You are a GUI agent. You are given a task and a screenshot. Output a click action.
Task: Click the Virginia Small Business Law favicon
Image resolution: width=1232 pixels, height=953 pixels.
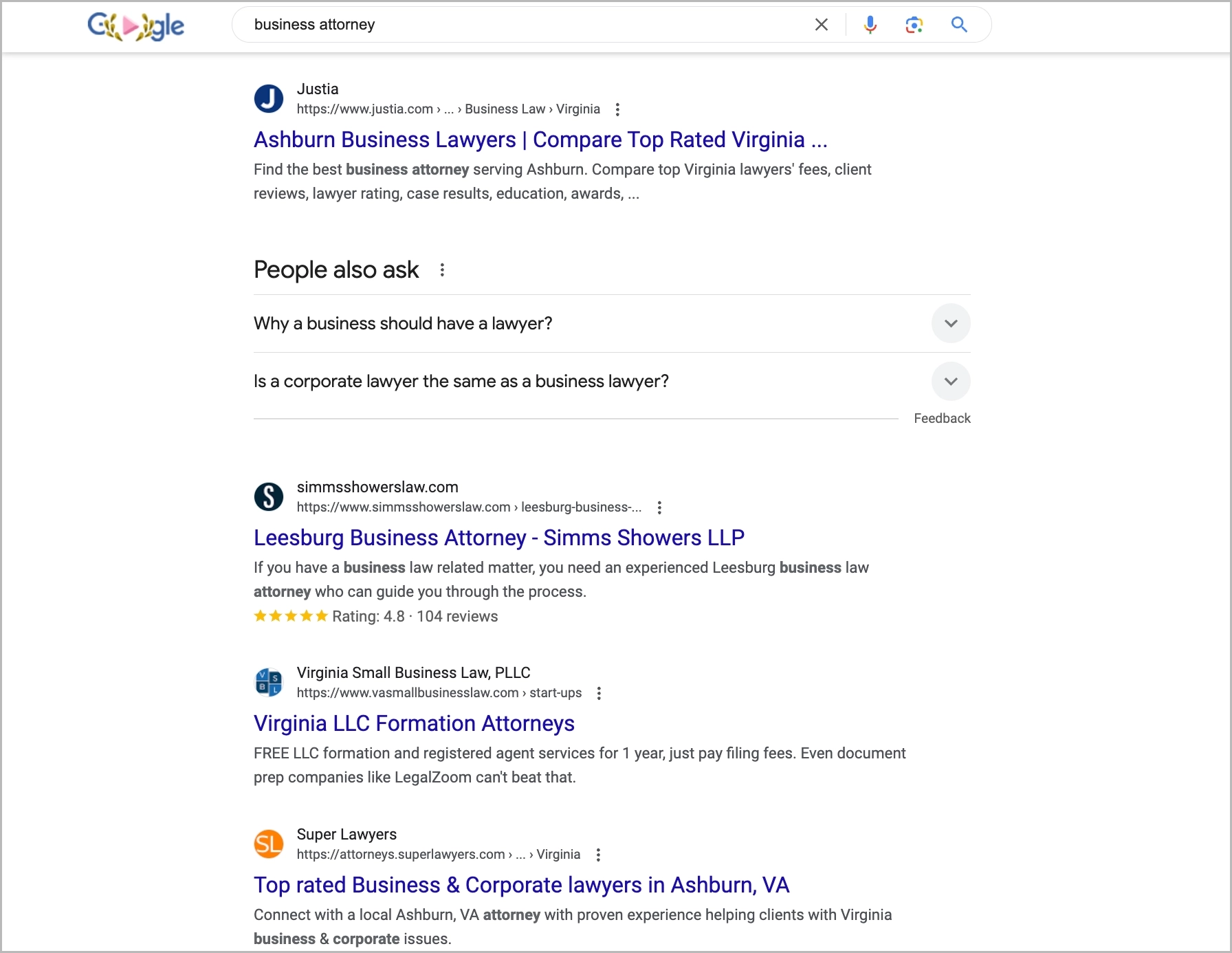269,683
